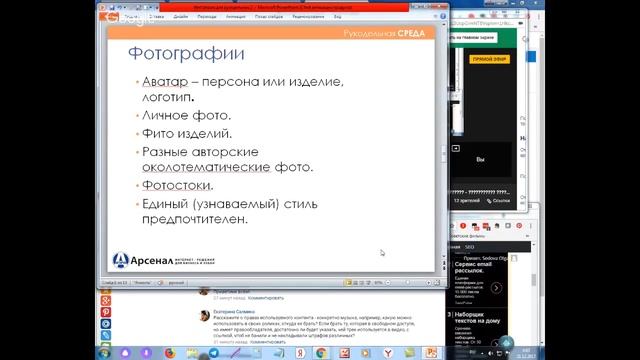Click zoom in plus button in status bar
Screen dimensions: 640x360
point(428,282)
